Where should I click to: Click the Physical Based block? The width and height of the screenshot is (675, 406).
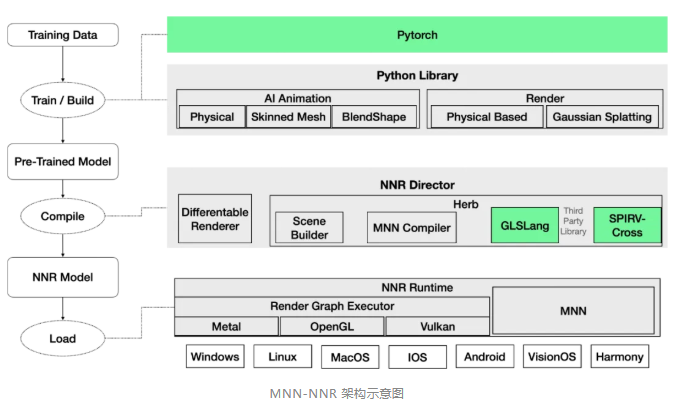click(x=486, y=117)
